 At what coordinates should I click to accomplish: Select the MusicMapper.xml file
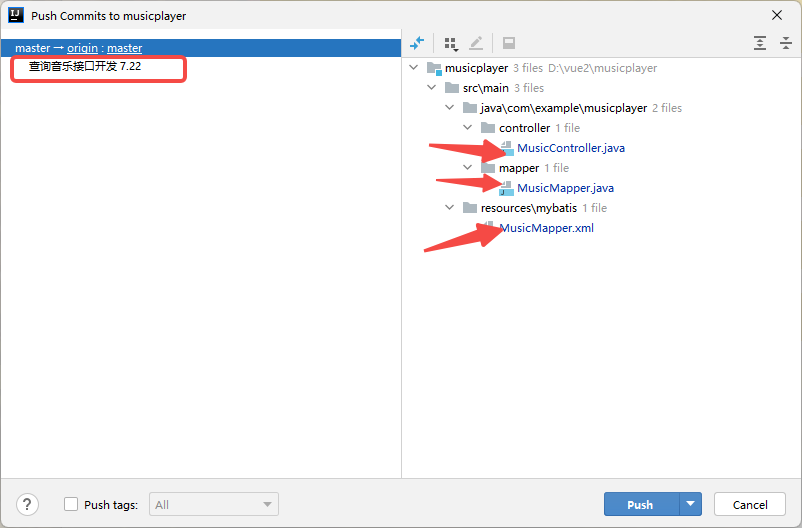(x=546, y=228)
